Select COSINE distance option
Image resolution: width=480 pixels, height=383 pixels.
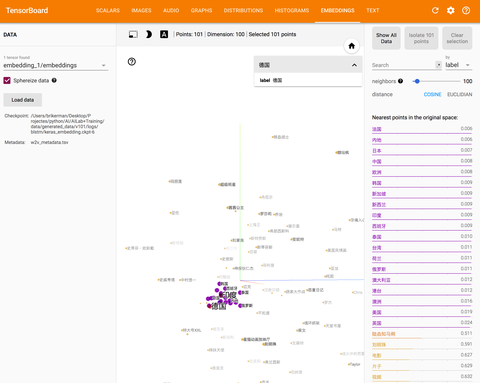[432, 94]
